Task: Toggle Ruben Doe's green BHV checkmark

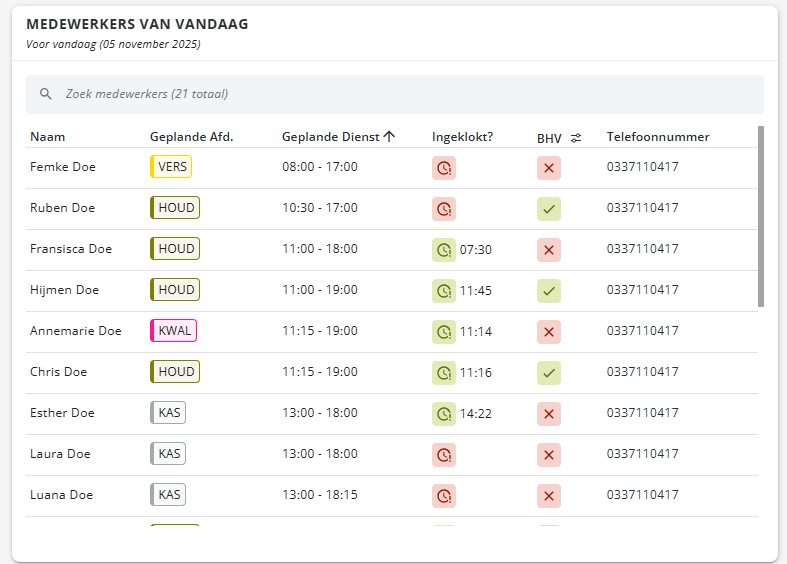Action: (x=548, y=209)
